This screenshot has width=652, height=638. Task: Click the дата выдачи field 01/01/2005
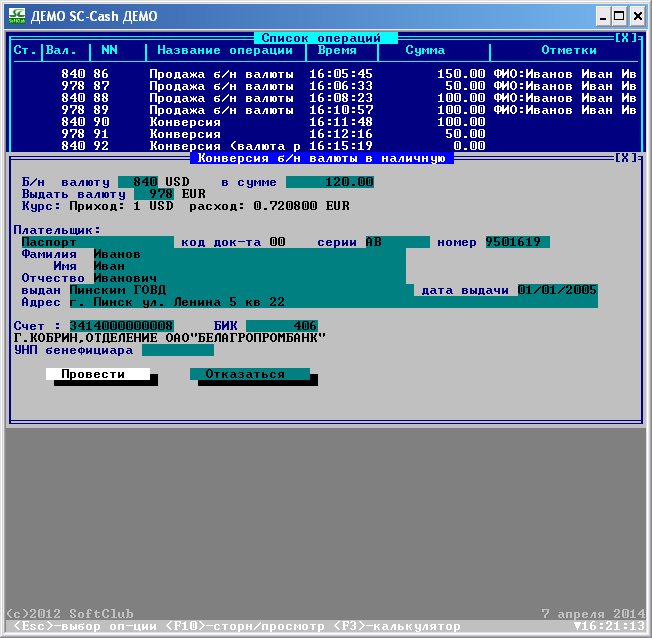558,290
